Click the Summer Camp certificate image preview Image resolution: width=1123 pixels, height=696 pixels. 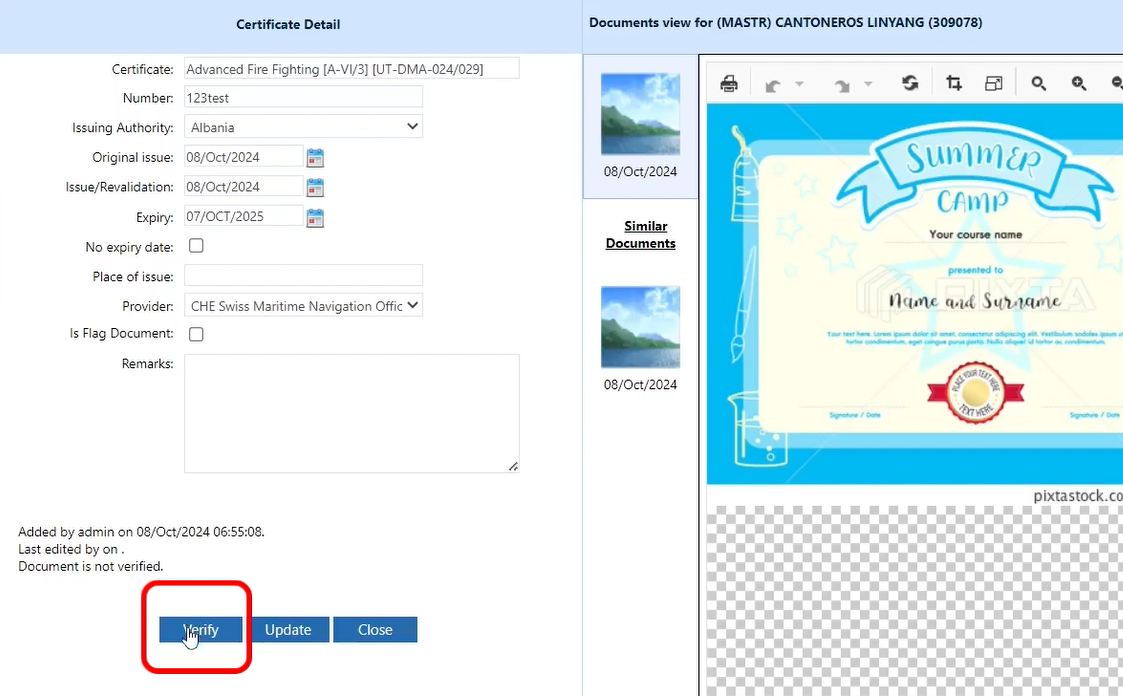pyautogui.click(x=915, y=294)
